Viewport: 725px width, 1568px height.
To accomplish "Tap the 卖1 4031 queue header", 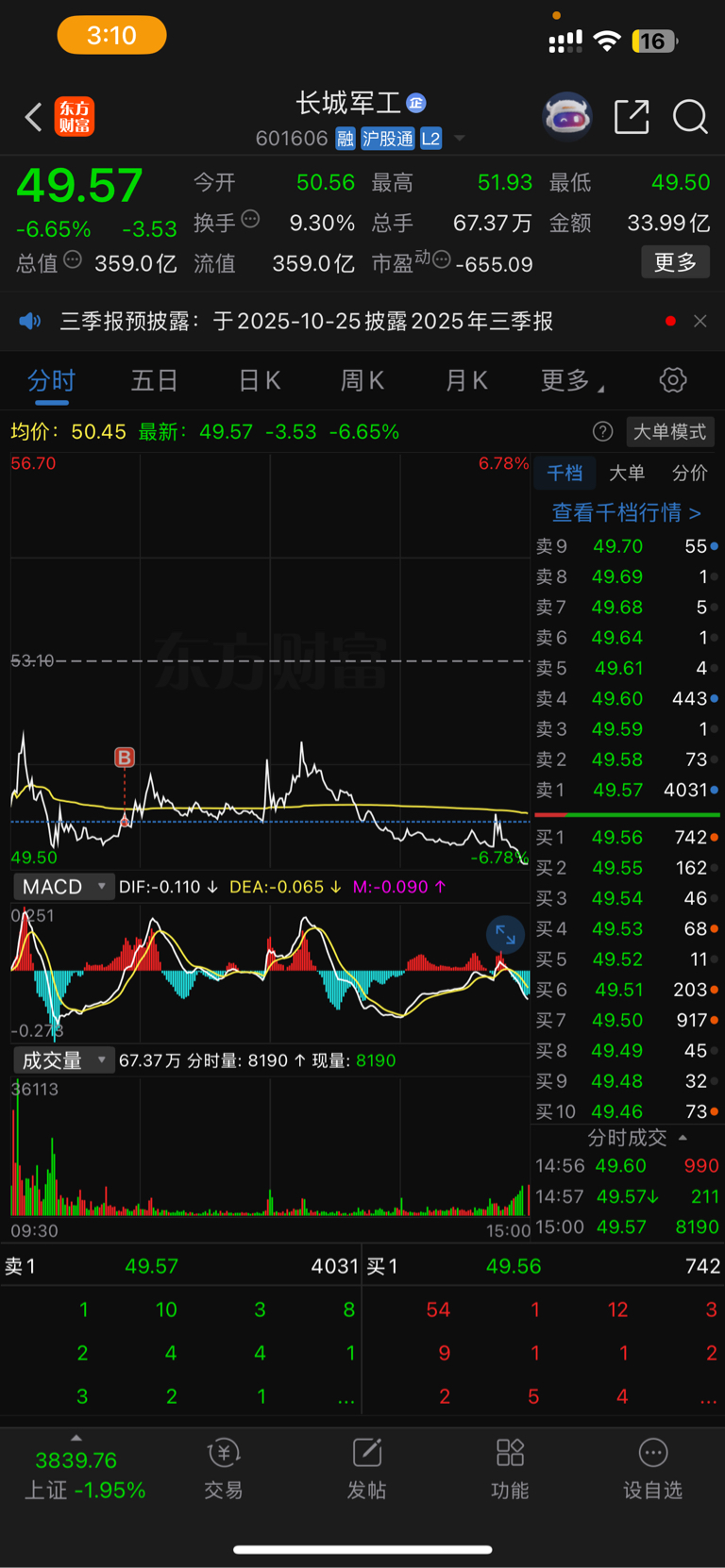I will point(181,1266).
